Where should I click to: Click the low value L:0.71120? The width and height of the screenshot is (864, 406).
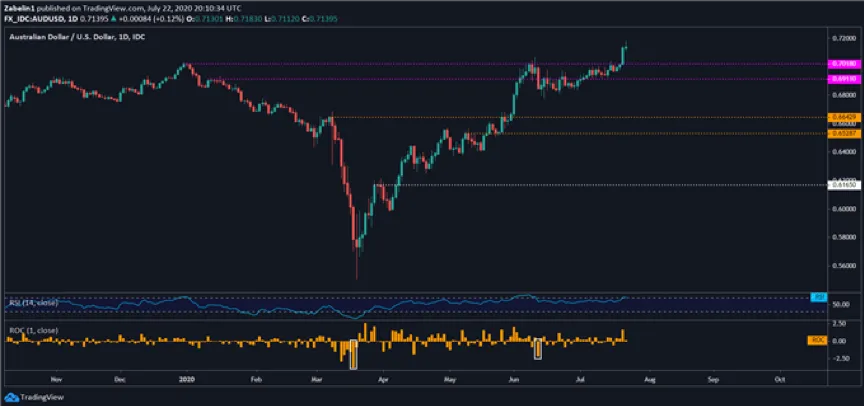[281, 19]
